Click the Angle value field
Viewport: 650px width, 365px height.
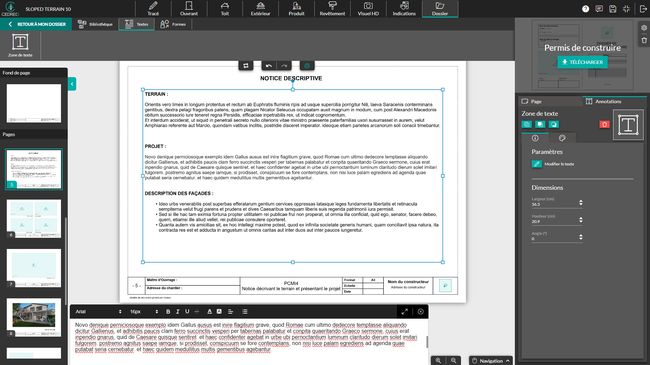point(554,238)
